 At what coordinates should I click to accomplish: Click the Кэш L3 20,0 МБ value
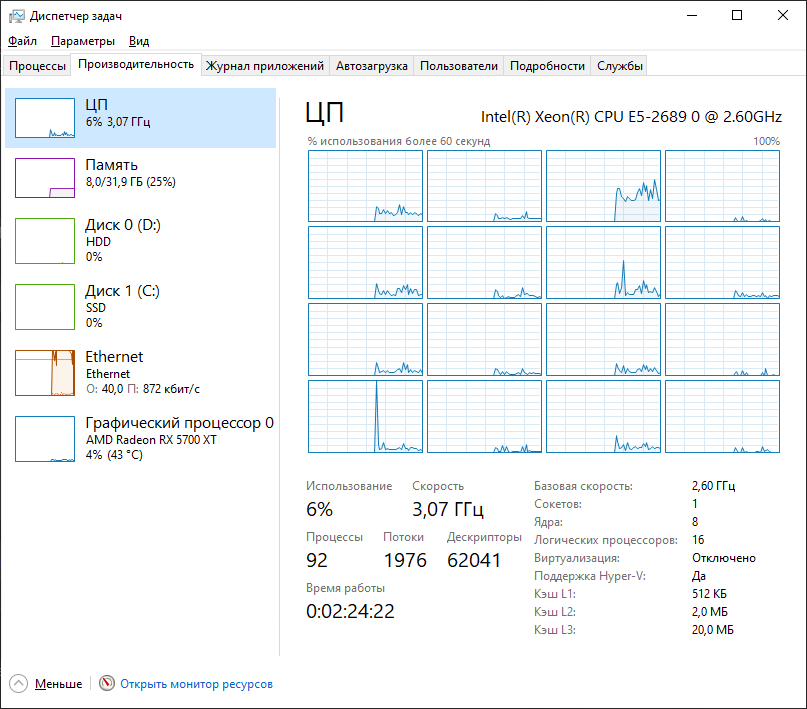[x=713, y=630]
